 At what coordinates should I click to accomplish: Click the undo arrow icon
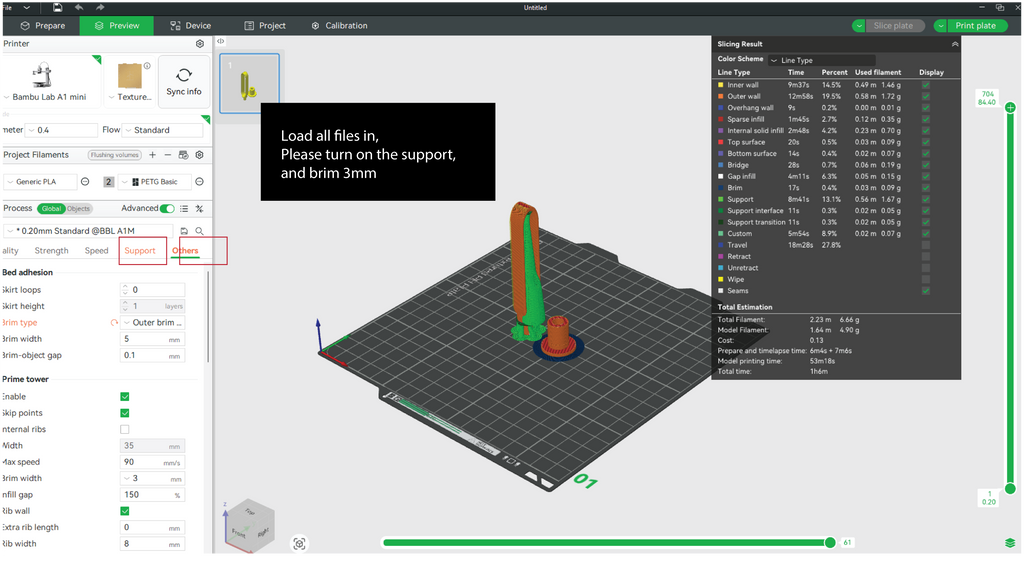pyautogui.click(x=79, y=7)
